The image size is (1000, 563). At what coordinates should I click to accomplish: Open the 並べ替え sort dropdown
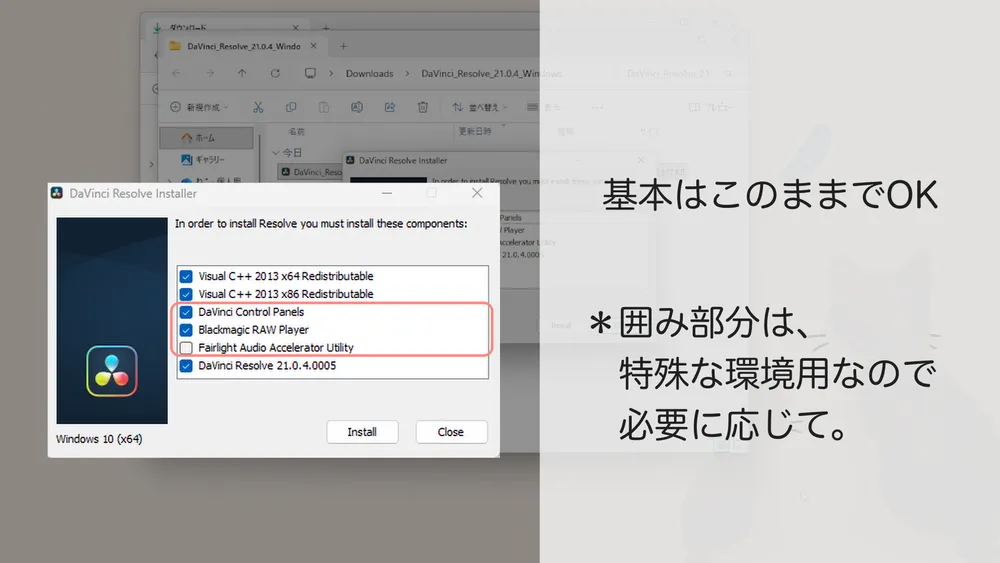tap(480, 107)
